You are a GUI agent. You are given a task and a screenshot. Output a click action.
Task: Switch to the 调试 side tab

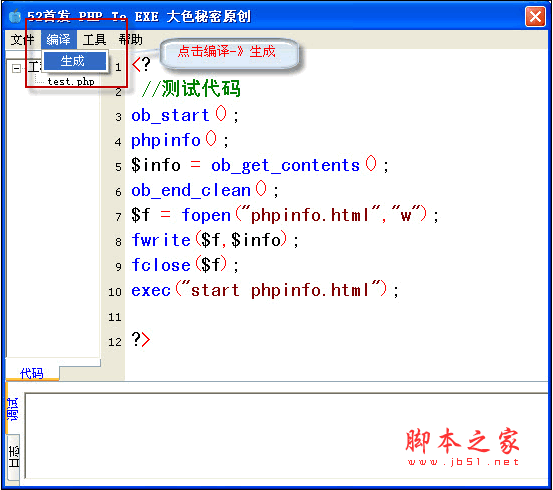[13, 409]
